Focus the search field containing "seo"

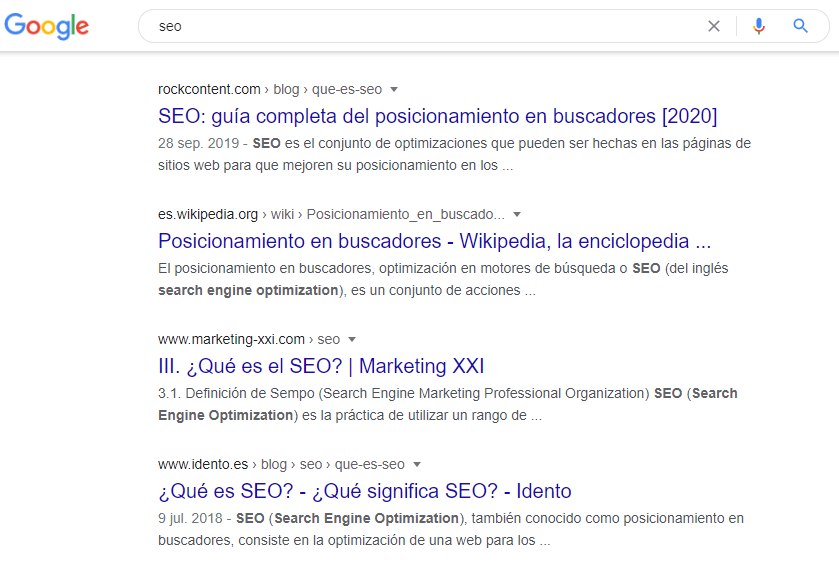tap(420, 27)
